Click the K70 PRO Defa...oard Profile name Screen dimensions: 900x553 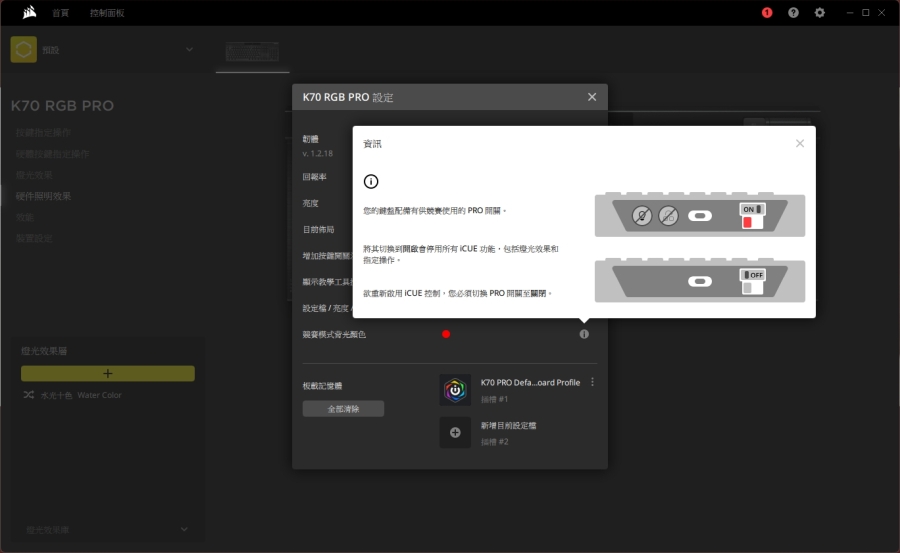point(530,382)
